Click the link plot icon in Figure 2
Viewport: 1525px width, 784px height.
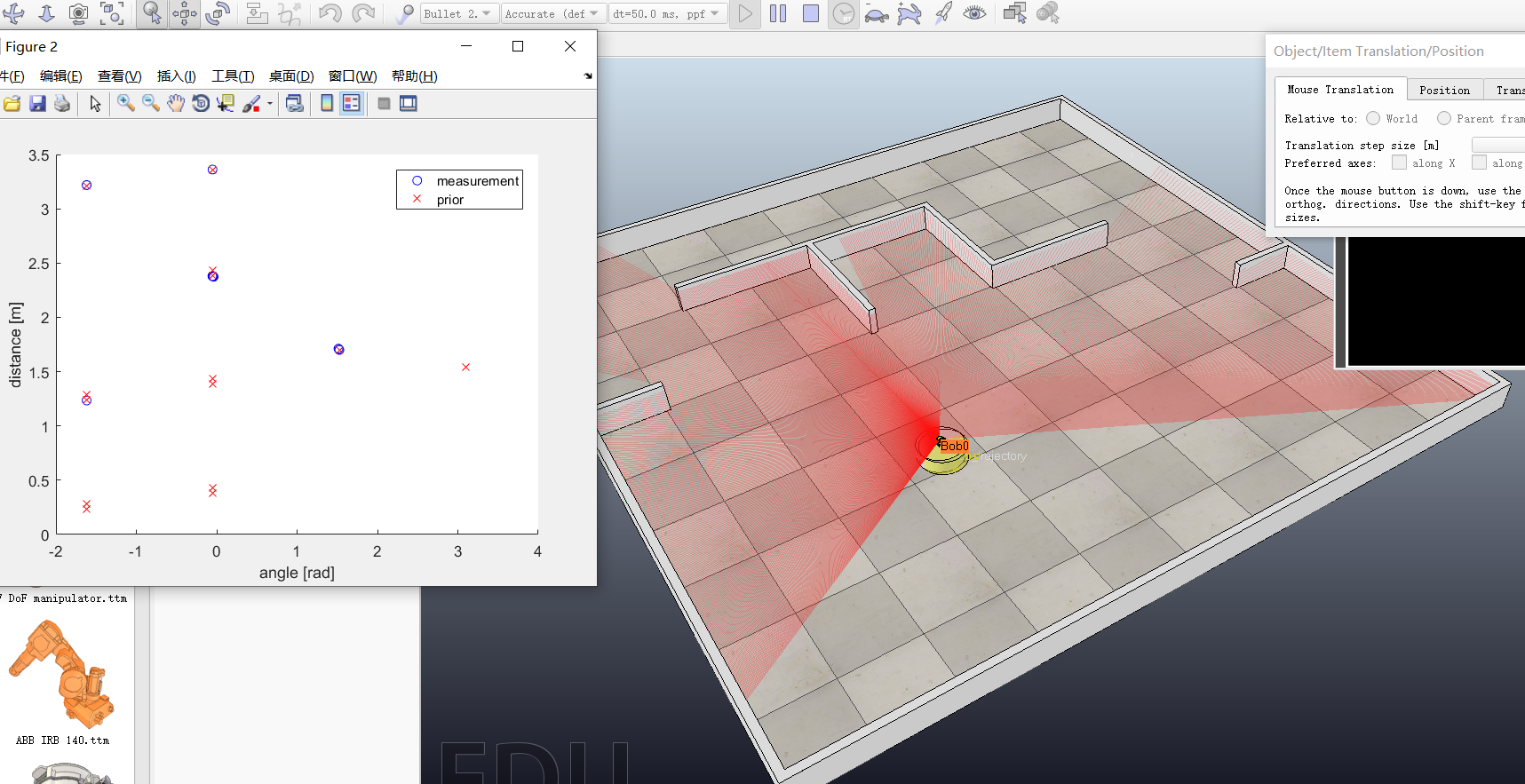click(295, 104)
